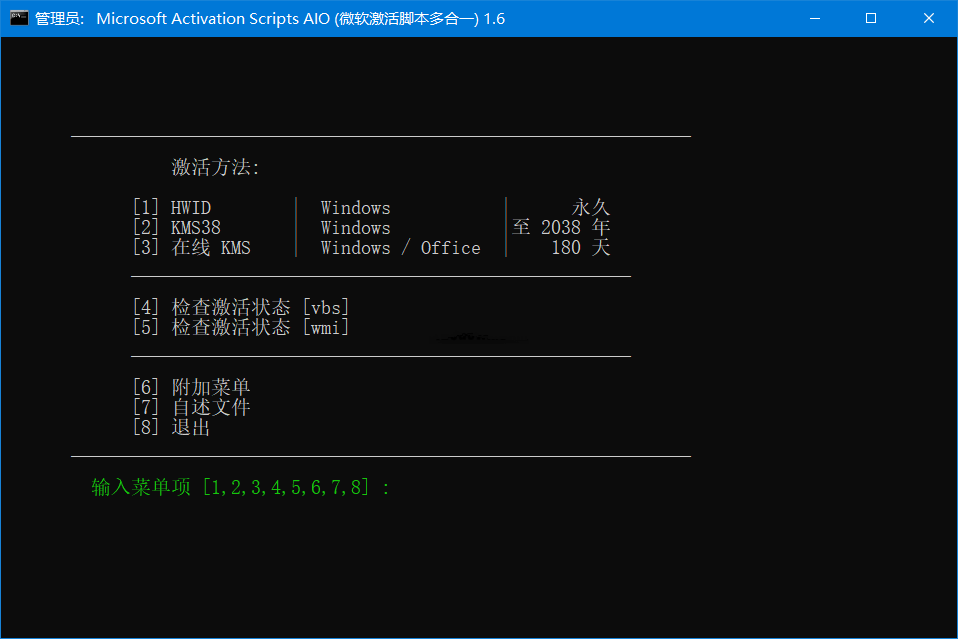Pick the [8] 退出 option
This screenshot has height=639, width=958.
tap(171, 428)
